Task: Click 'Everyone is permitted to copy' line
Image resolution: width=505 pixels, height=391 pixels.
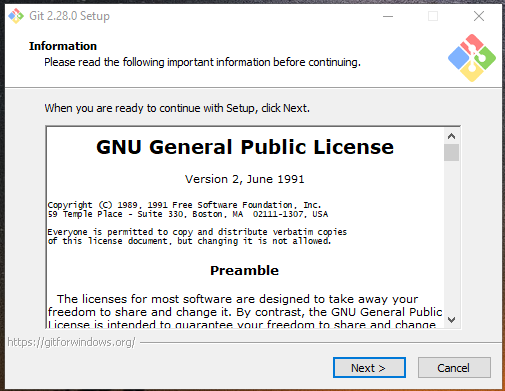Action: (x=197, y=232)
